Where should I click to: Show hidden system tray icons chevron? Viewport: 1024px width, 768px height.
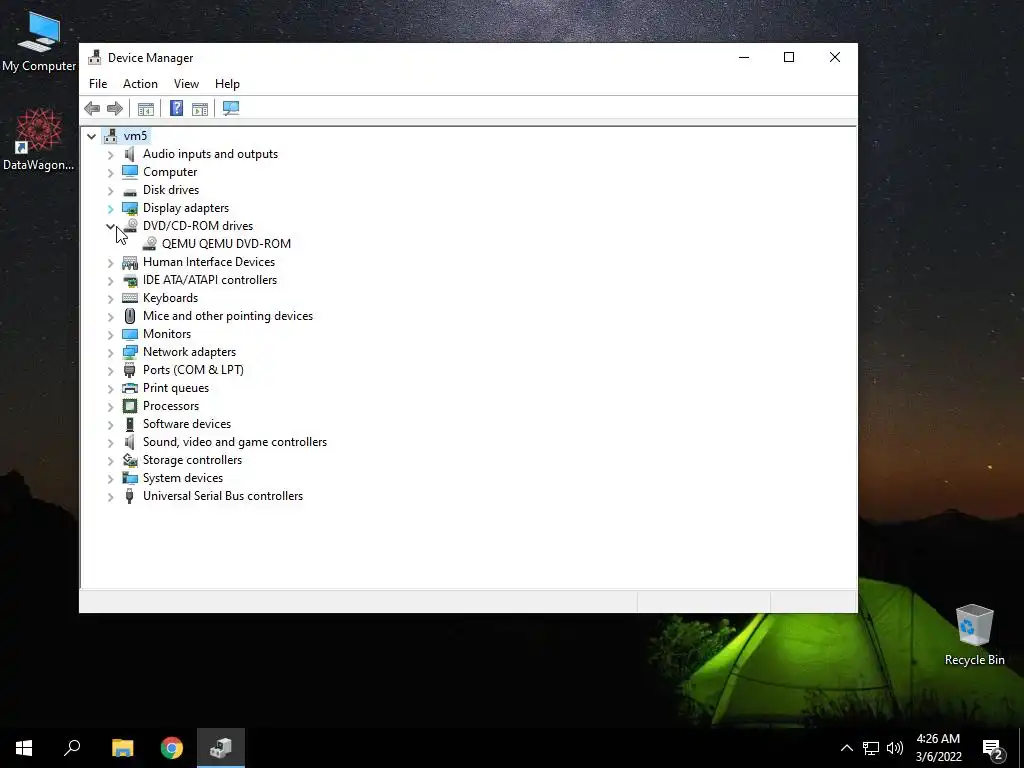846,748
